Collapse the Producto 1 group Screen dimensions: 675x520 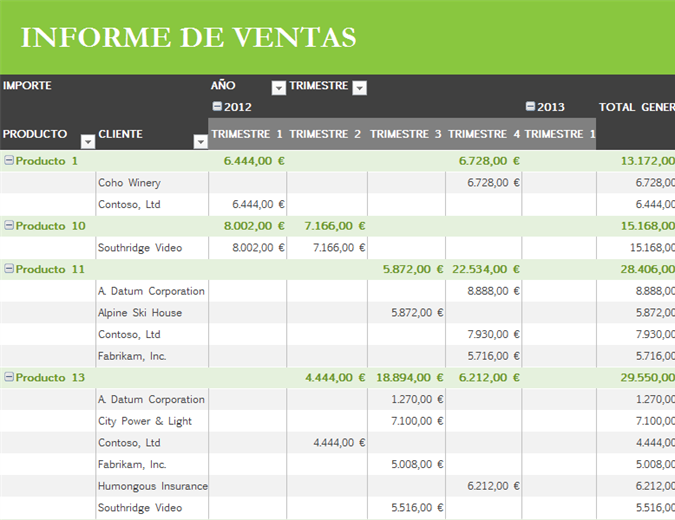point(9,160)
